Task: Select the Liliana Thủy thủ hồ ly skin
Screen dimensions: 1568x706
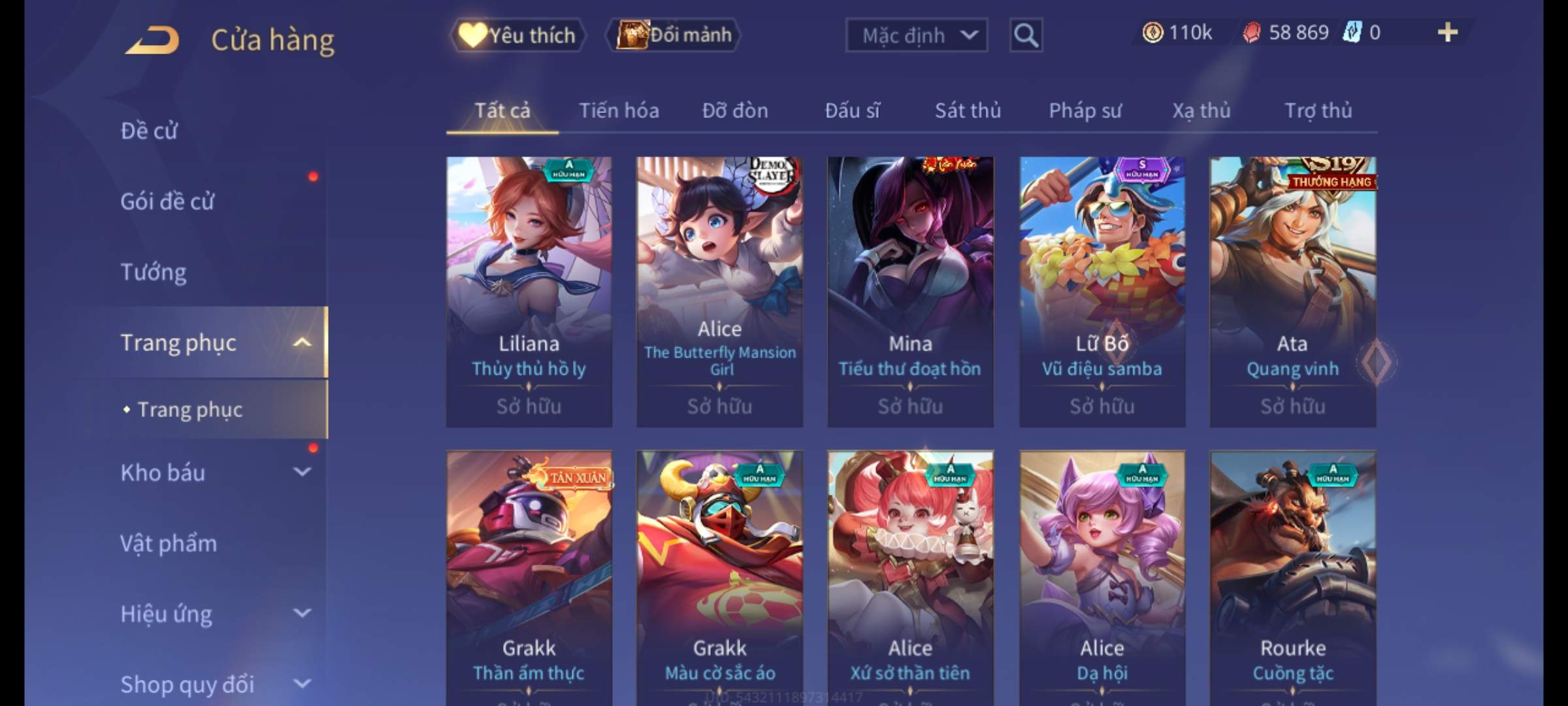Action: tap(529, 292)
